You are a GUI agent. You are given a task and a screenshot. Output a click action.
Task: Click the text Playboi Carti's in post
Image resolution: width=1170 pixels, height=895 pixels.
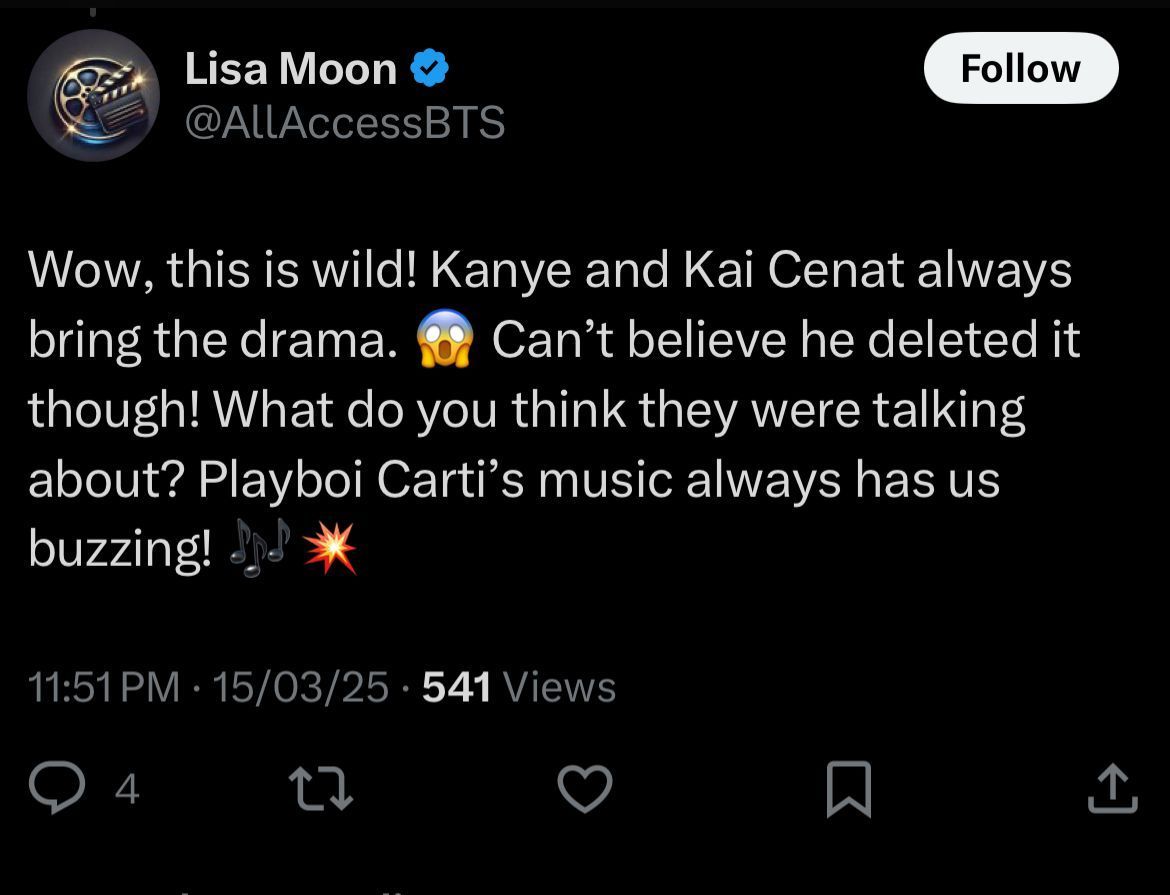[x=362, y=479]
